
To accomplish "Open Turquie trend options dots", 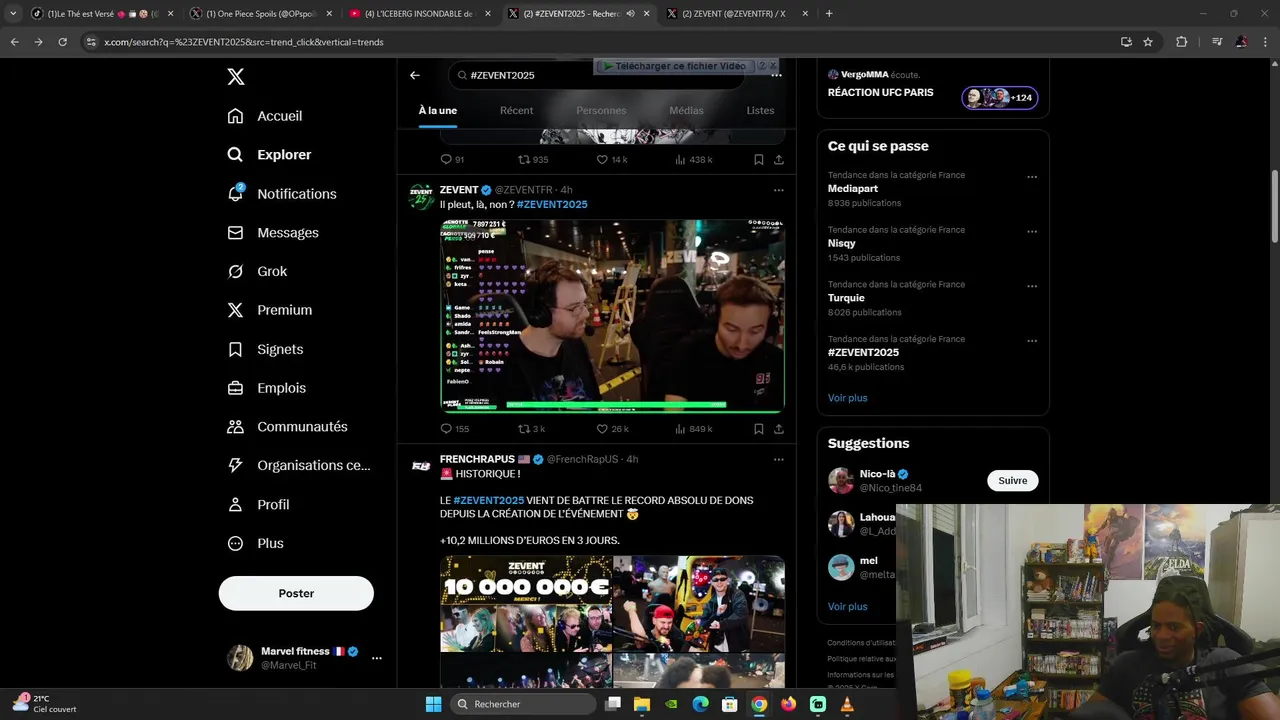I will tap(1032, 286).
